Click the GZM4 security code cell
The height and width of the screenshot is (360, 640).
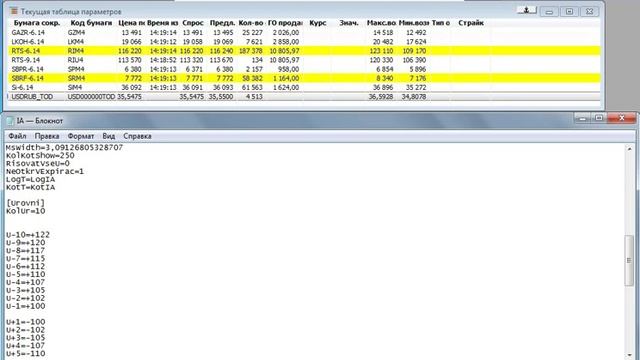point(76,33)
